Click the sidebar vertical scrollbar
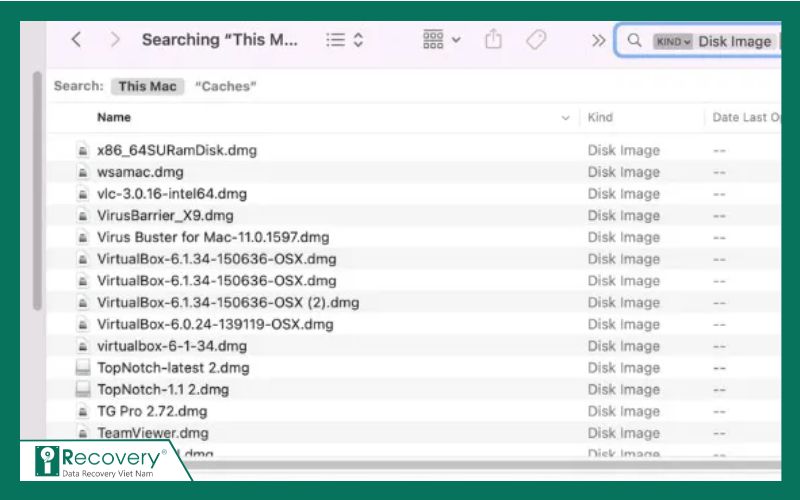800x500 pixels. [37, 191]
